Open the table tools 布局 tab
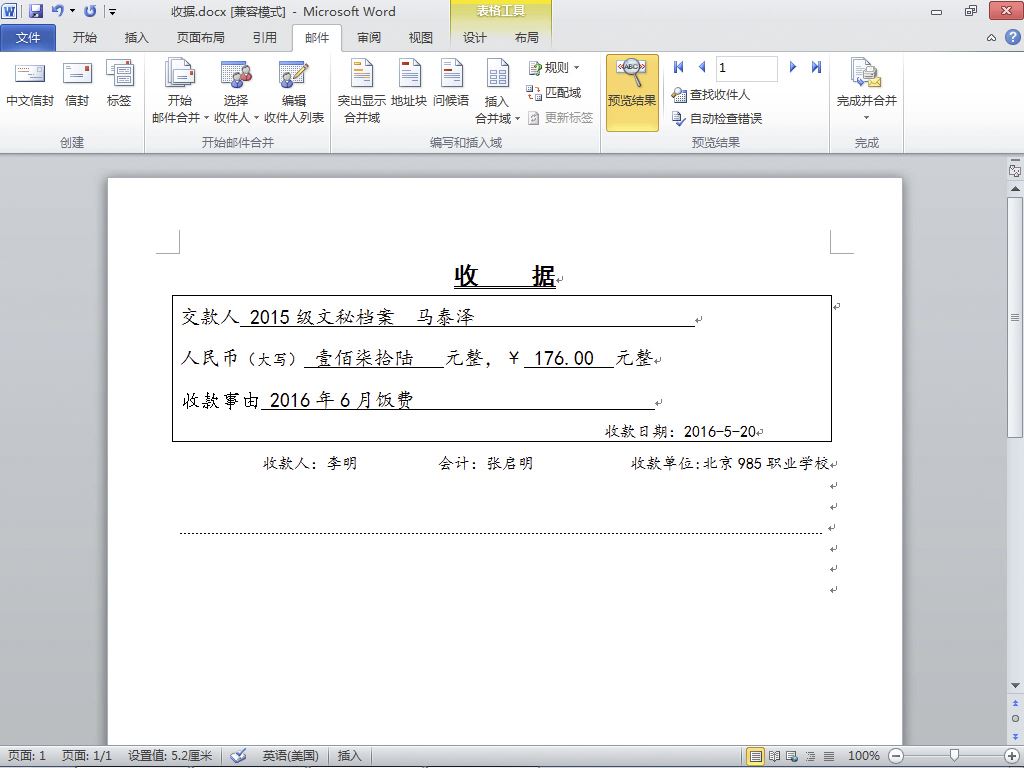This screenshot has width=1024, height=768. tap(526, 38)
